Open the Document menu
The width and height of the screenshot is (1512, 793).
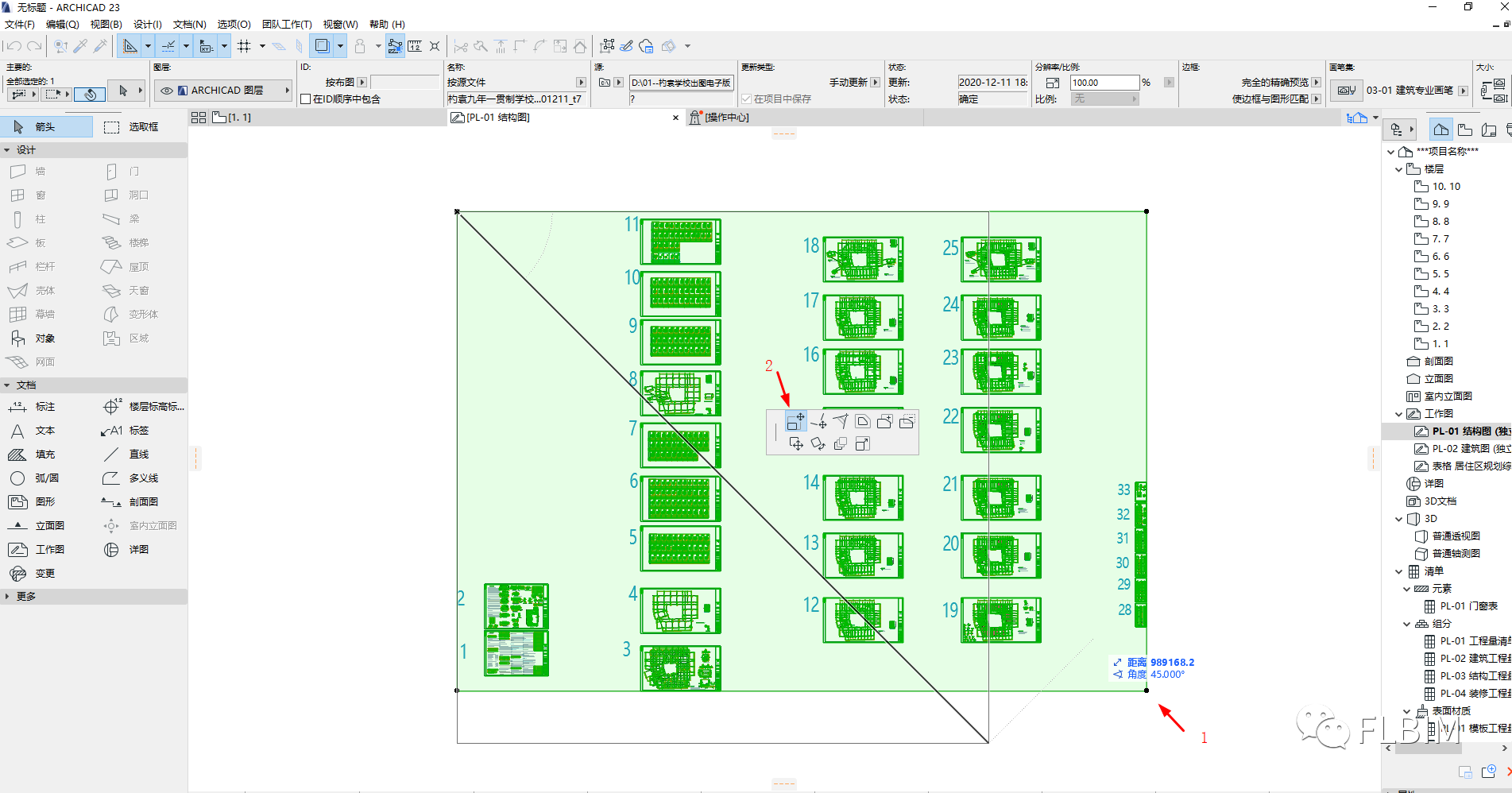pyautogui.click(x=189, y=25)
